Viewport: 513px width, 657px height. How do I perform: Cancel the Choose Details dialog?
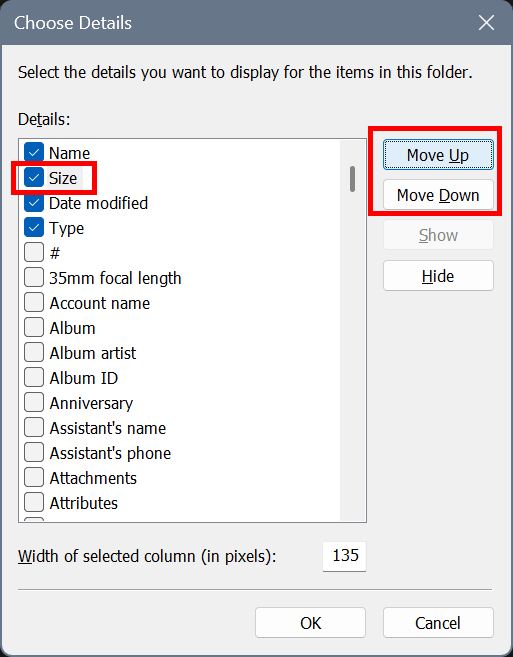pos(438,623)
